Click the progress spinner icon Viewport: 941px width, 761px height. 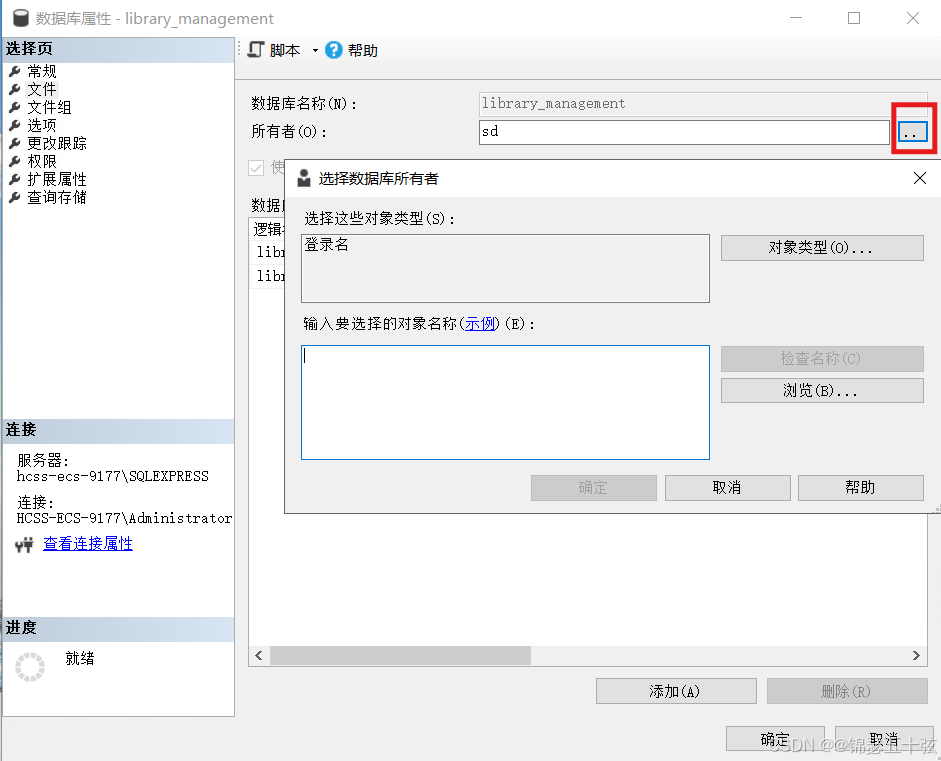pos(30,667)
